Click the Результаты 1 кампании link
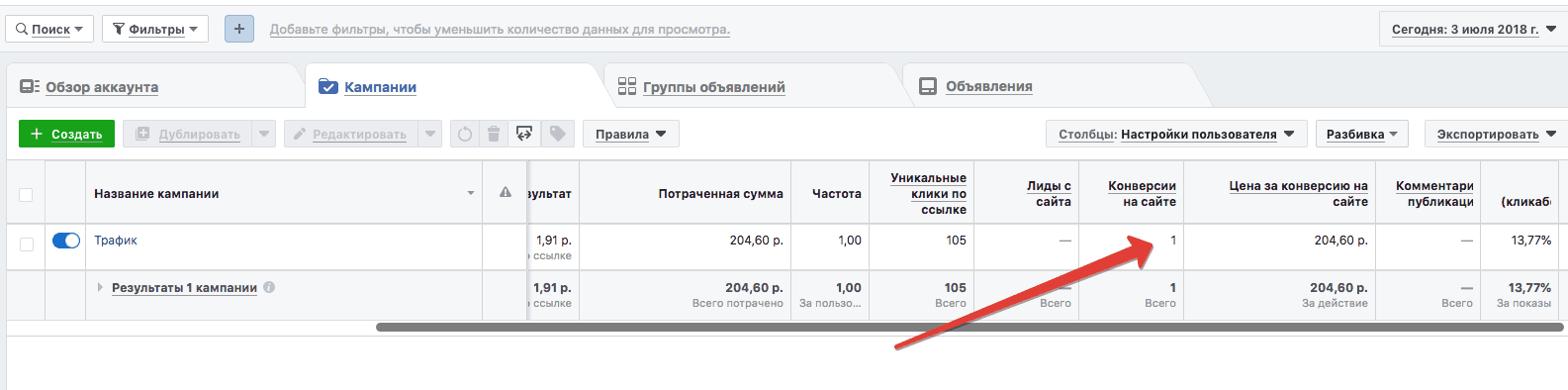Screen dimensions: 1568x390 click(x=184, y=288)
